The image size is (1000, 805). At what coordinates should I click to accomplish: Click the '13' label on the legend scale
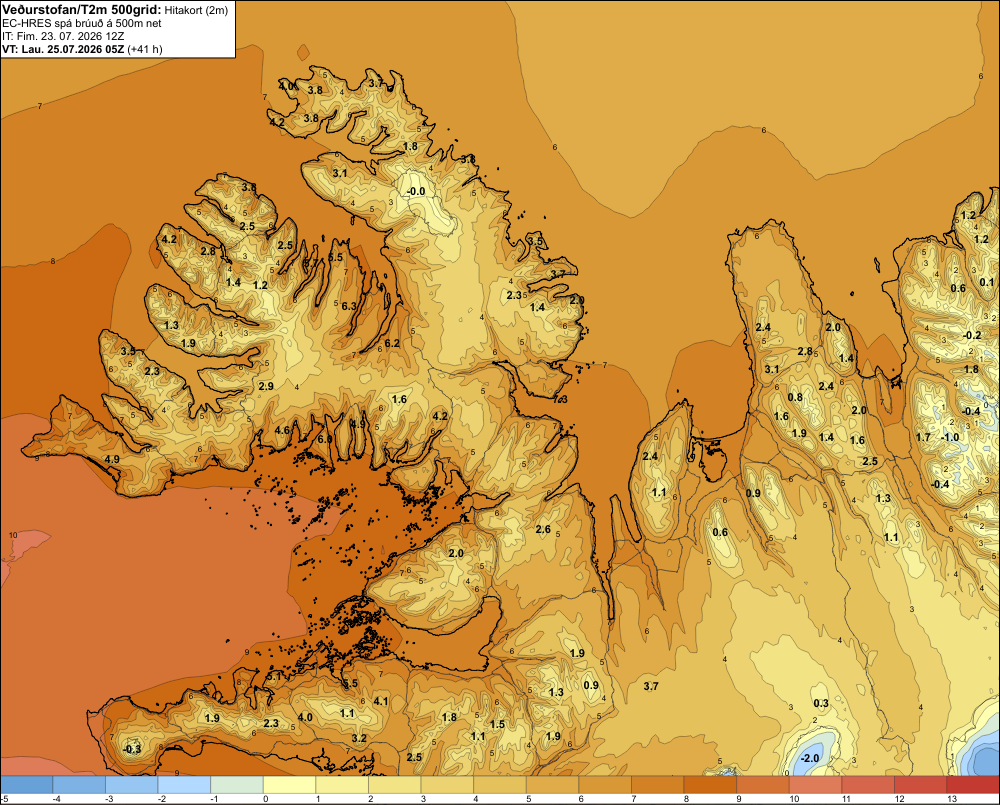(952, 799)
